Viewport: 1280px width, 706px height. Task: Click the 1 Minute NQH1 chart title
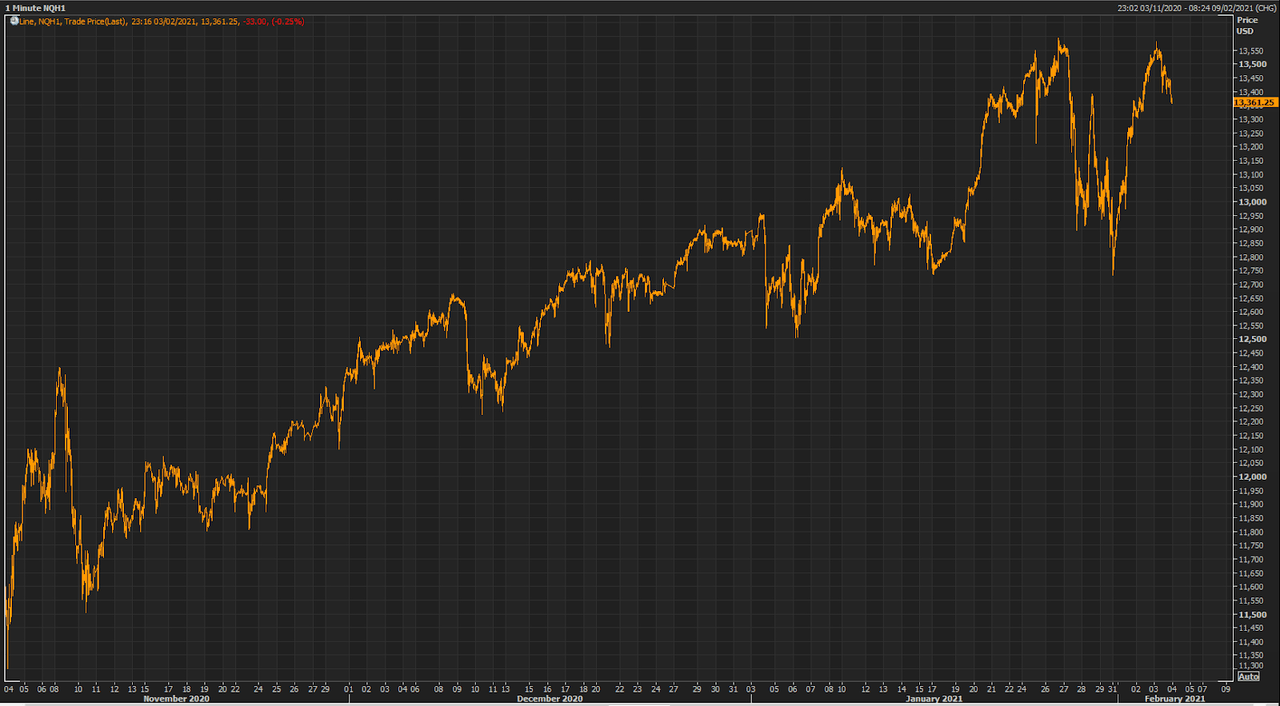click(x=35, y=8)
